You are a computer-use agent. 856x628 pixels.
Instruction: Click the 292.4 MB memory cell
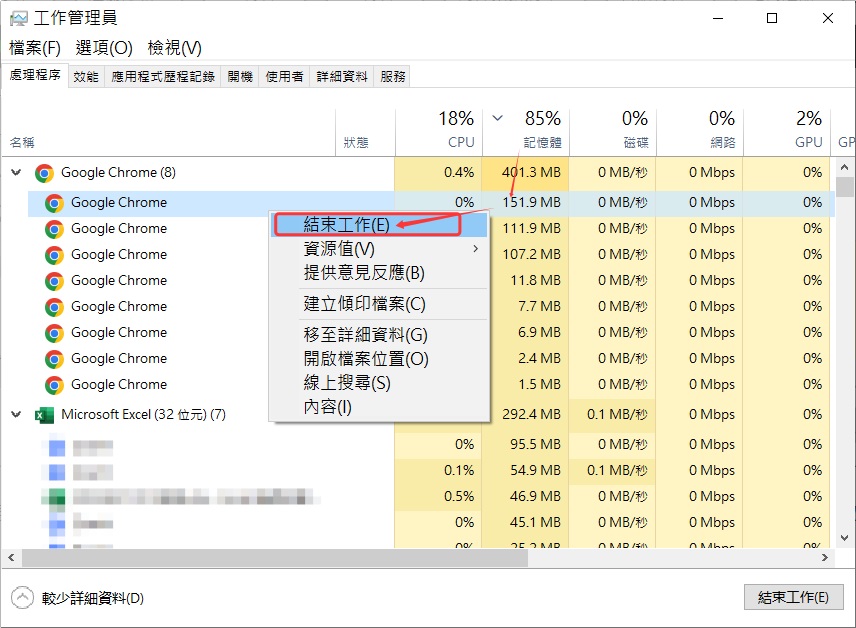(x=526, y=414)
